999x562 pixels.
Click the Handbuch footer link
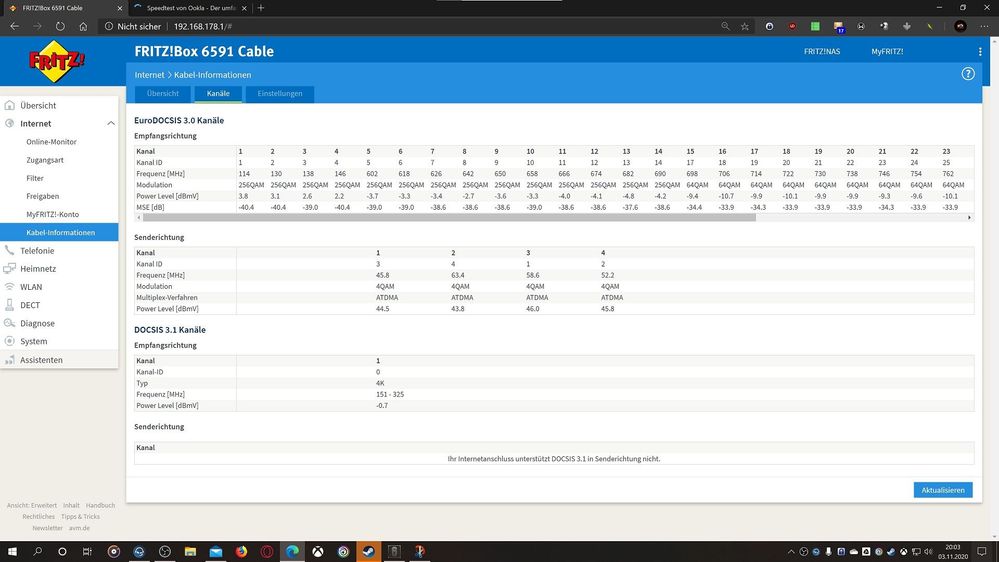(100, 505)
